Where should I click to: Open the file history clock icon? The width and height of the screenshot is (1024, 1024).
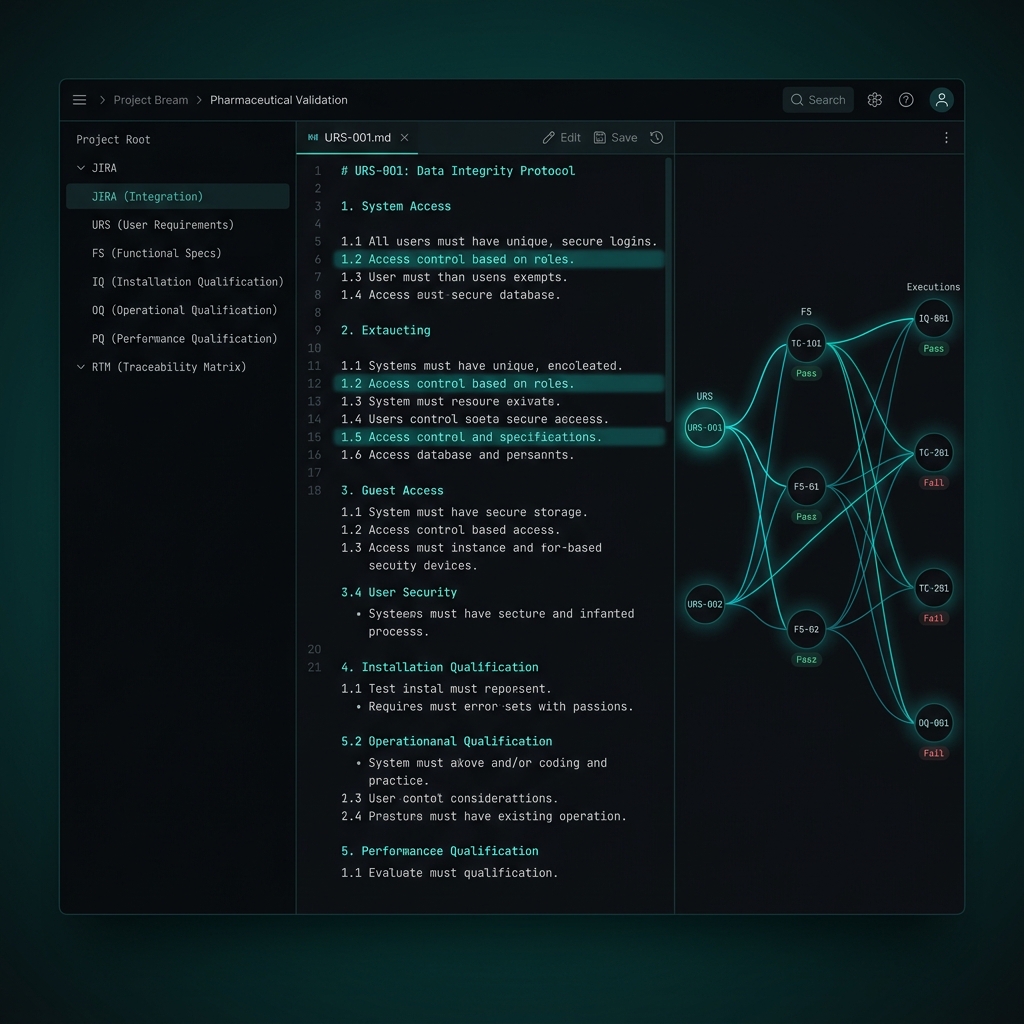coord(656,138)
